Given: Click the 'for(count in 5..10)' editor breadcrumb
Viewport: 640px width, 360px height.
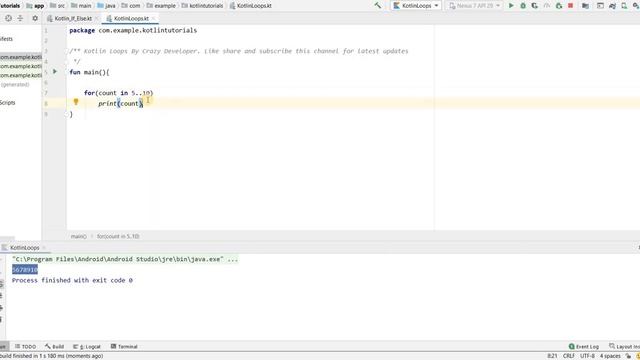Looking at the screenshot, I should (x=118, y=236).
